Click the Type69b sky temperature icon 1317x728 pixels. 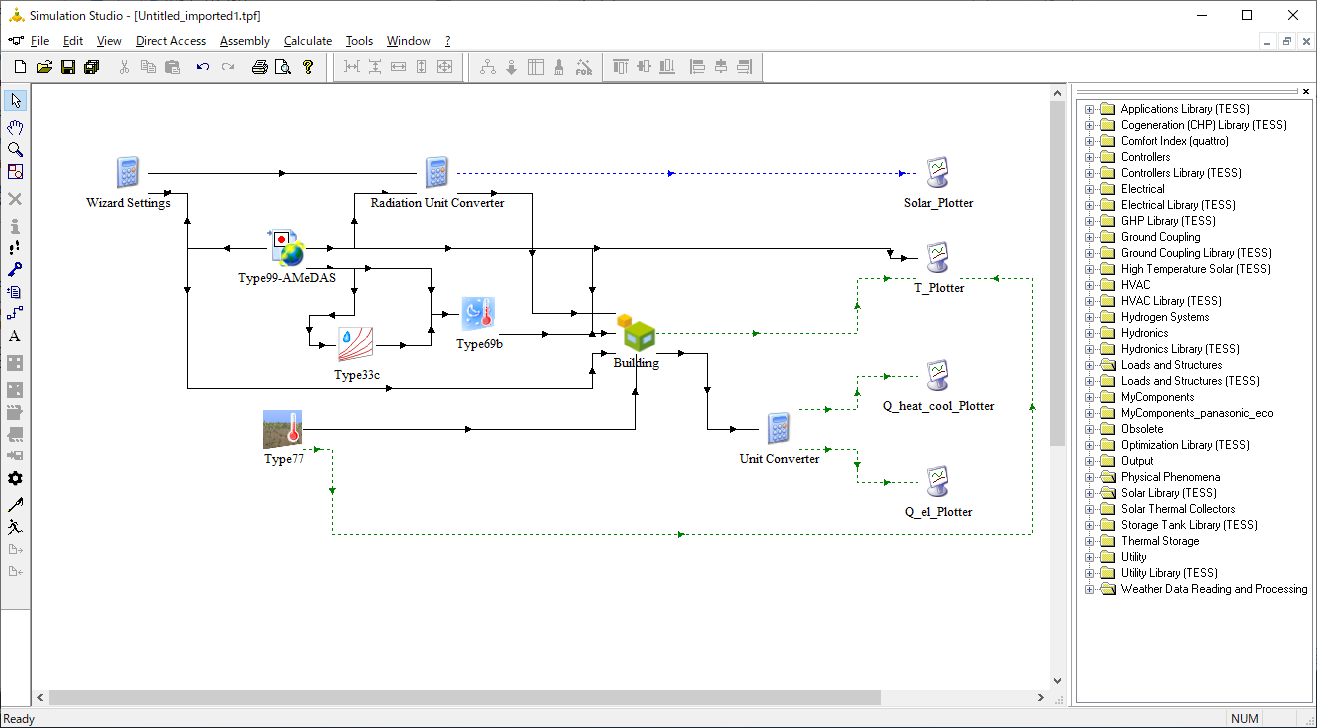tap(479, 314)
